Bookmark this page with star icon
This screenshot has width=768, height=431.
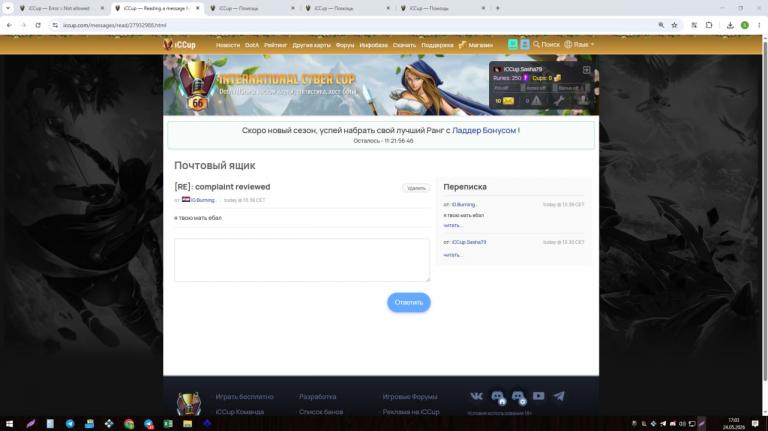(x=674, y=25)
